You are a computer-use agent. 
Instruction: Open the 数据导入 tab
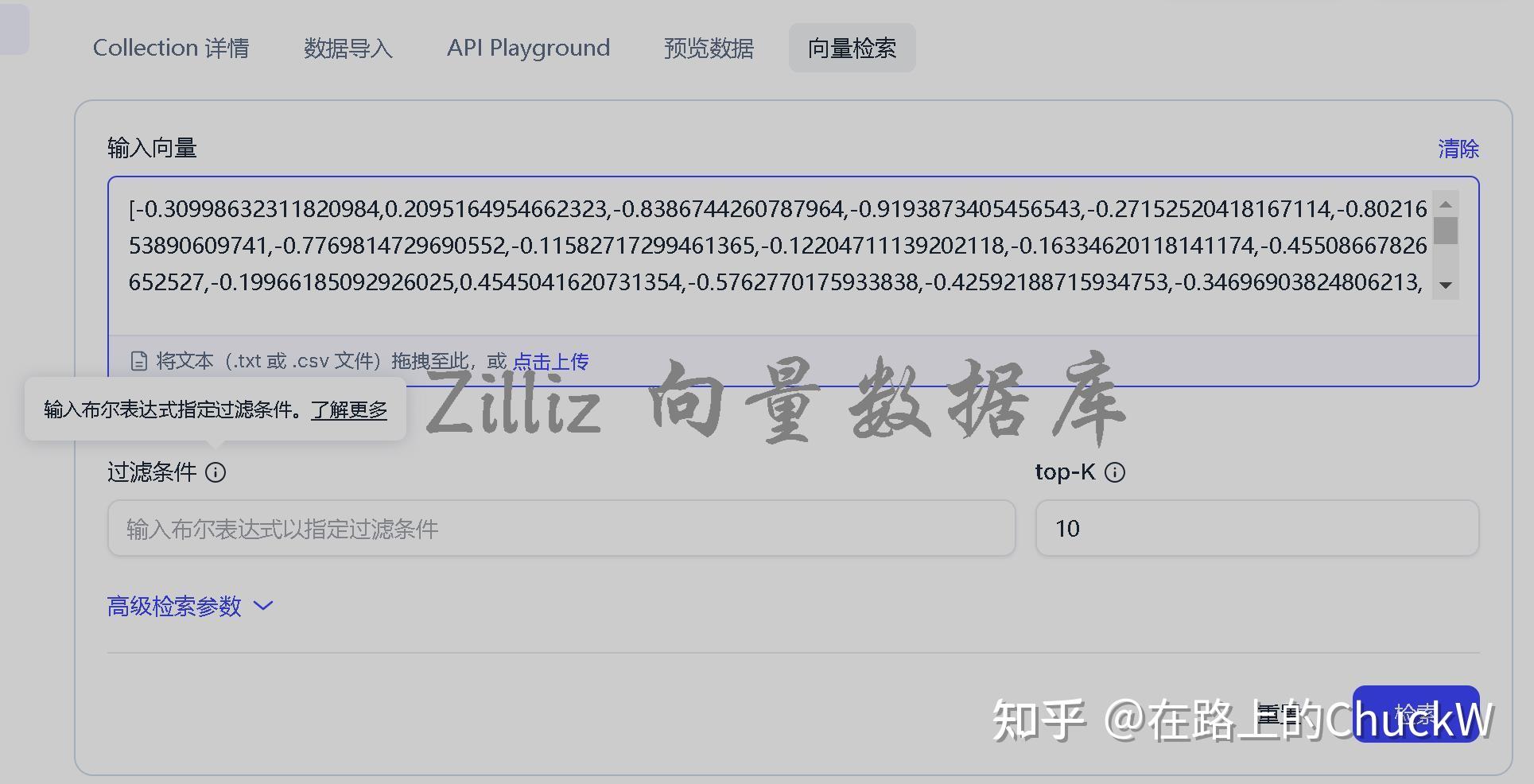point(348,48)
